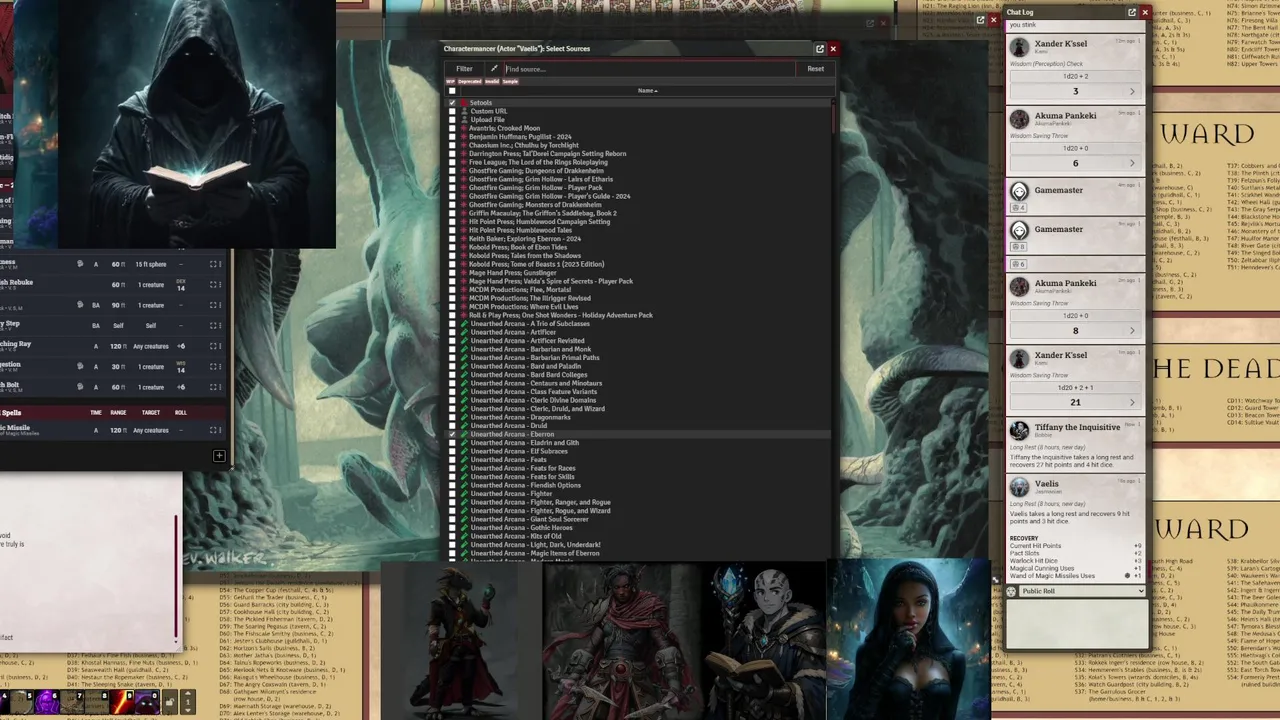Image resolution: width=1280 pixels, height=720 pixels.
Task: Sort sources by Name column
Action: click(648, 91)
